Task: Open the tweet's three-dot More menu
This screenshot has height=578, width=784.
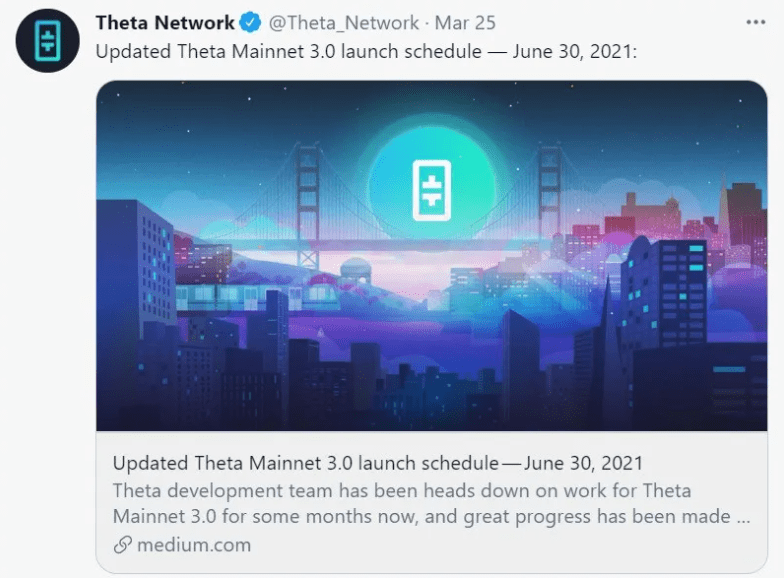Action: click(755, 22)
